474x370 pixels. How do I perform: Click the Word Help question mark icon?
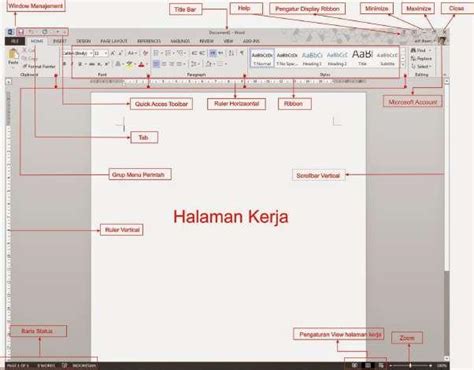coord(403,32)
